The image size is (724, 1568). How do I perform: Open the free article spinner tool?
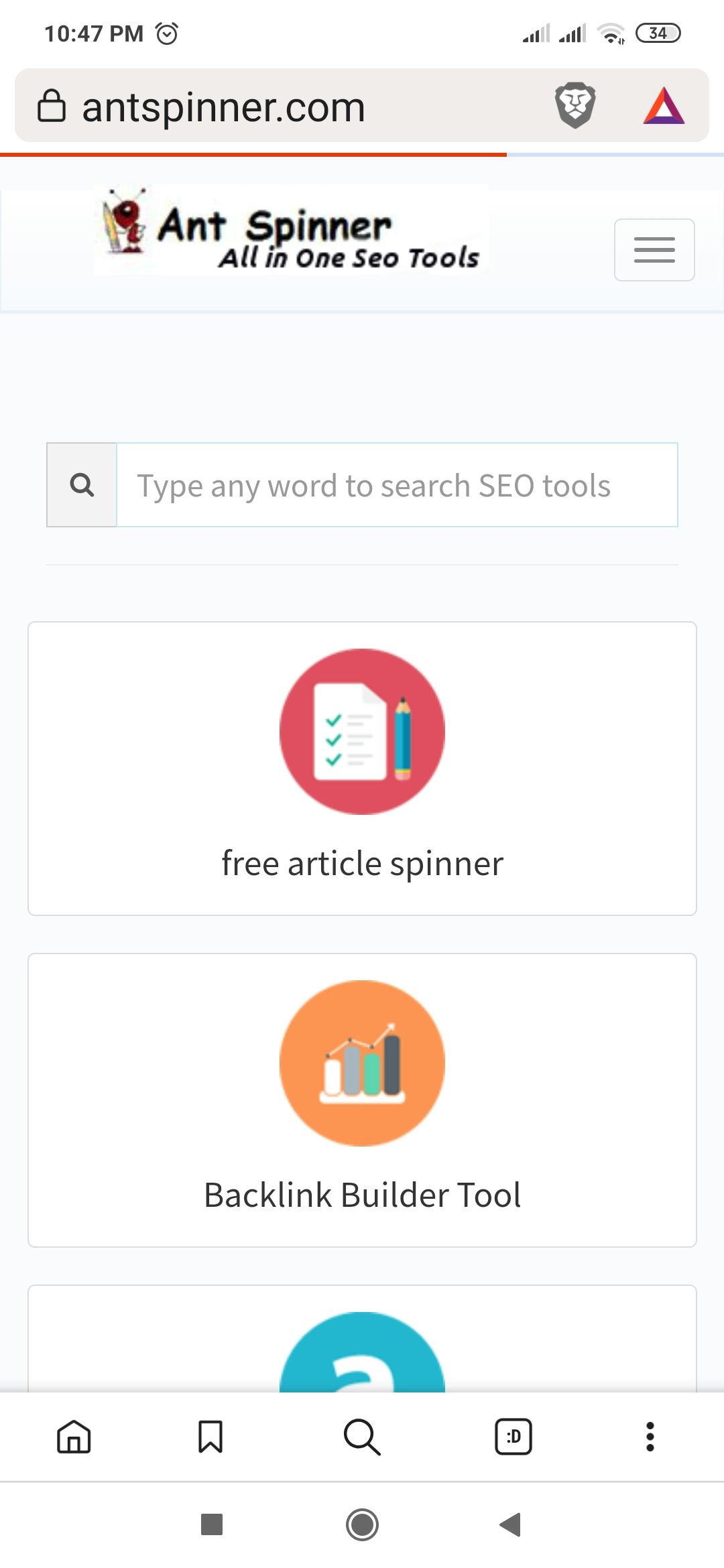(x=361, y=862)
